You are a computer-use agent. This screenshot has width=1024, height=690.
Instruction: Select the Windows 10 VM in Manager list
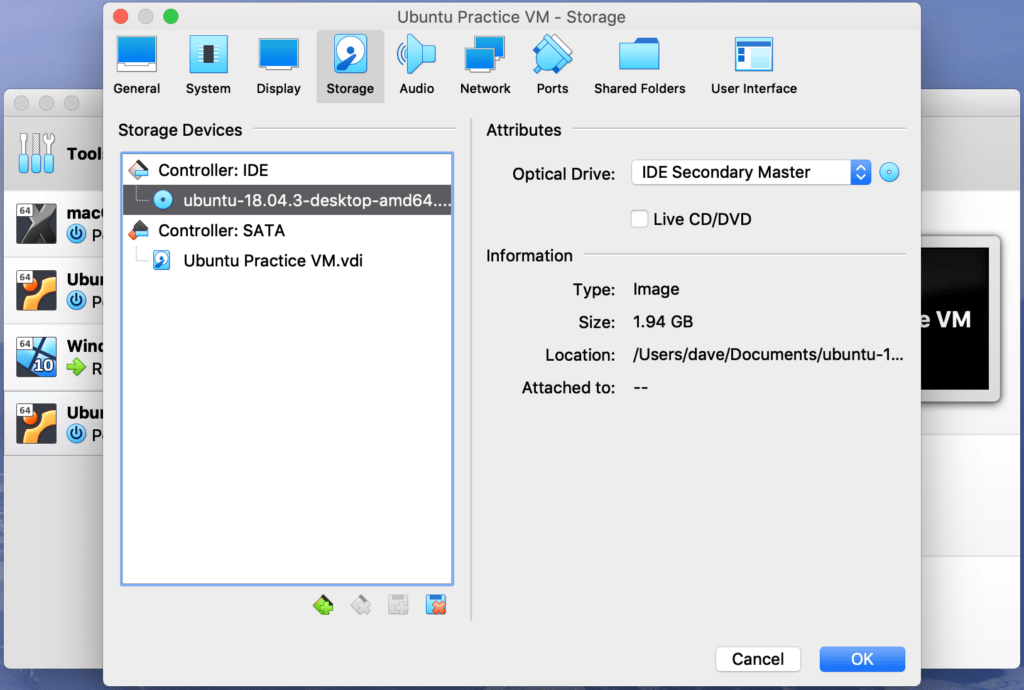tap(55, 357)
